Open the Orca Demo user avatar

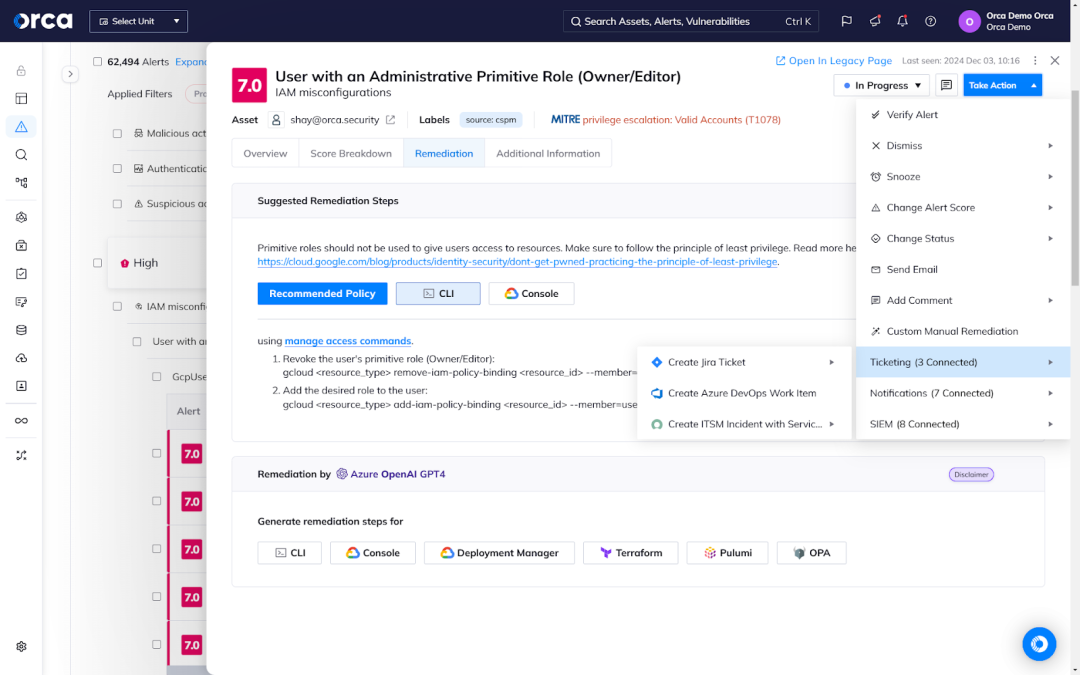pos(969,21)
